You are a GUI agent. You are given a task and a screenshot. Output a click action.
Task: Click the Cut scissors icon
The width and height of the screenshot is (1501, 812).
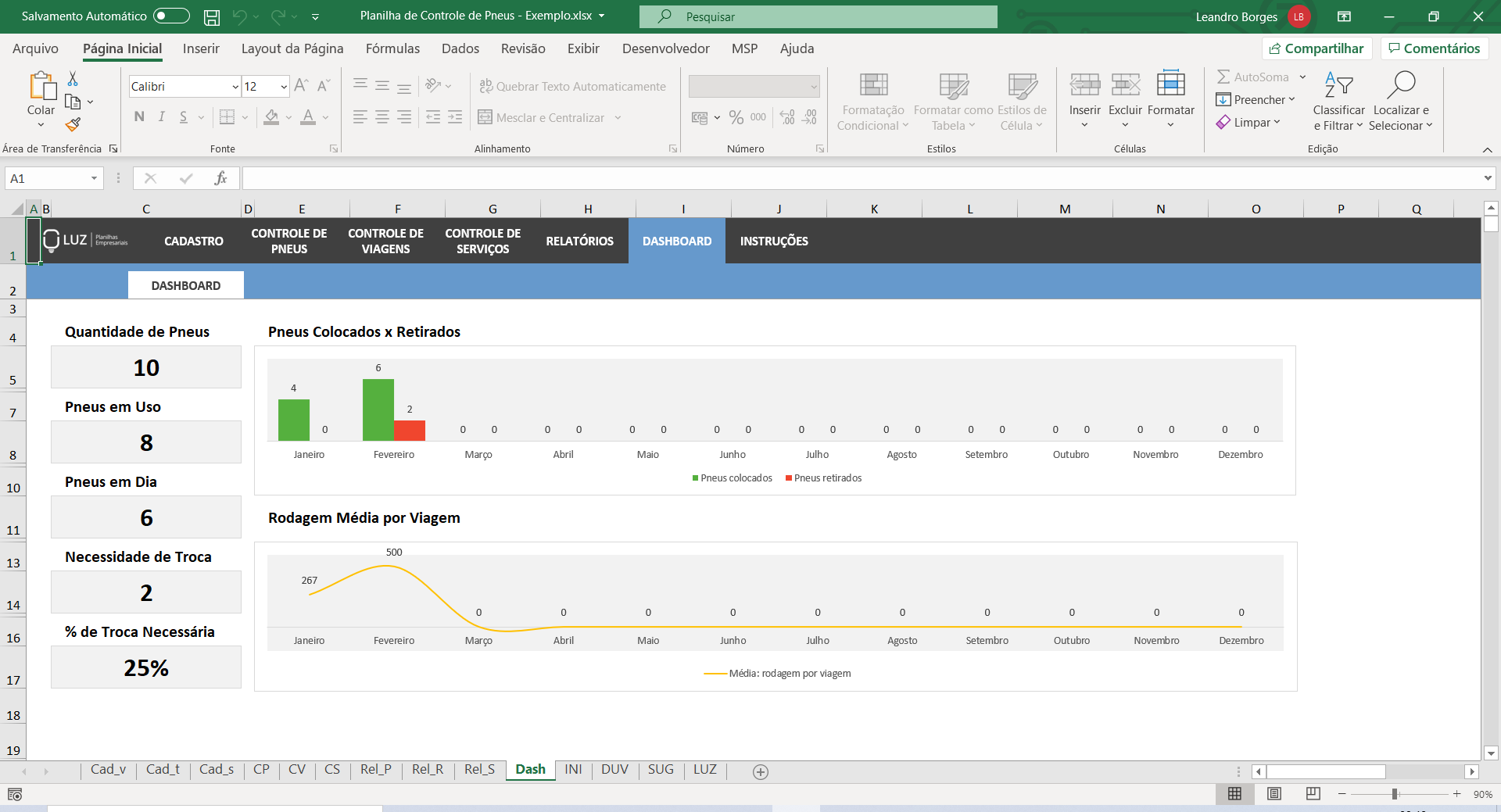tap(73, 79)
